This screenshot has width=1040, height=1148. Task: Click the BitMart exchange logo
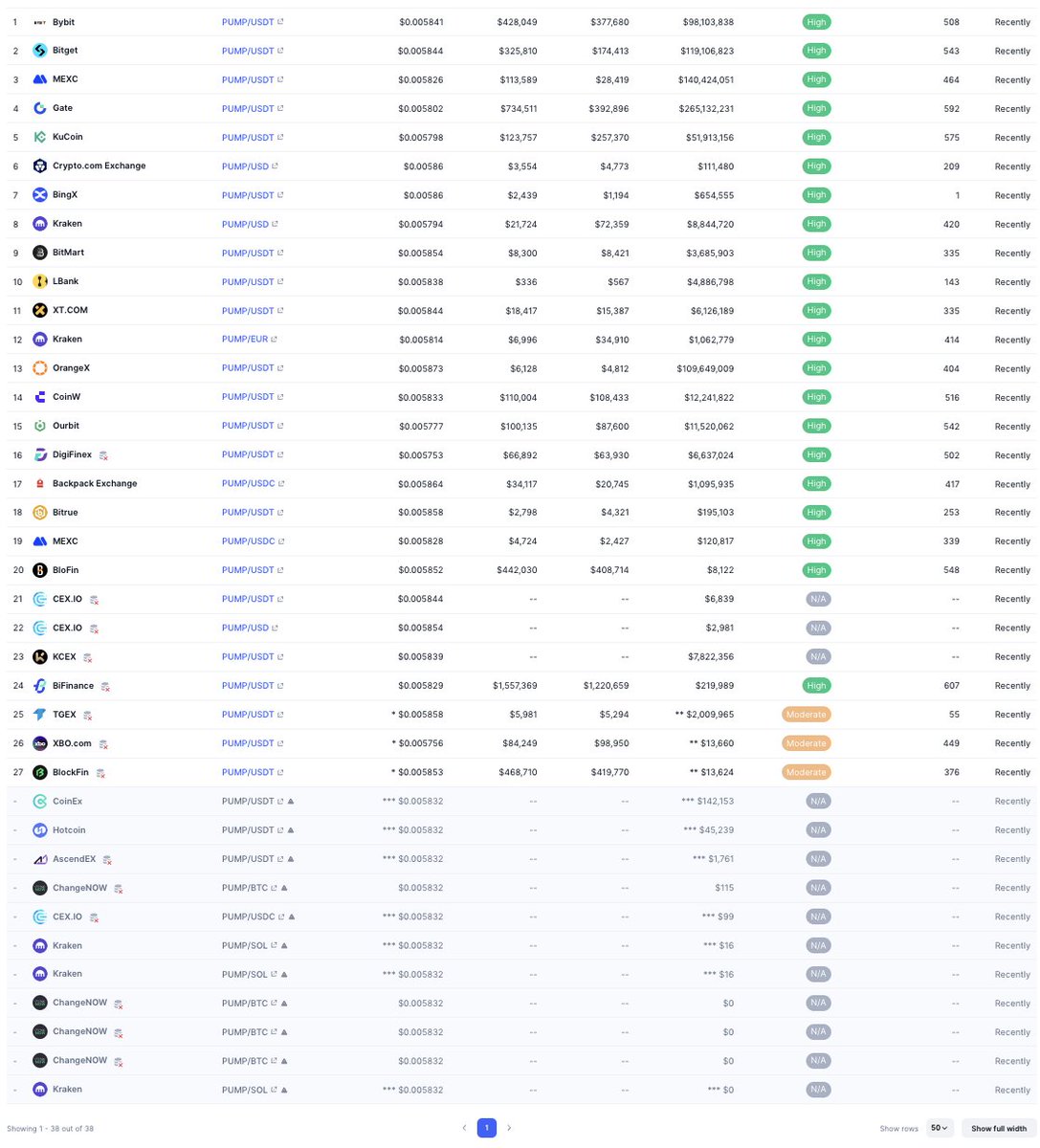(40, 253)
